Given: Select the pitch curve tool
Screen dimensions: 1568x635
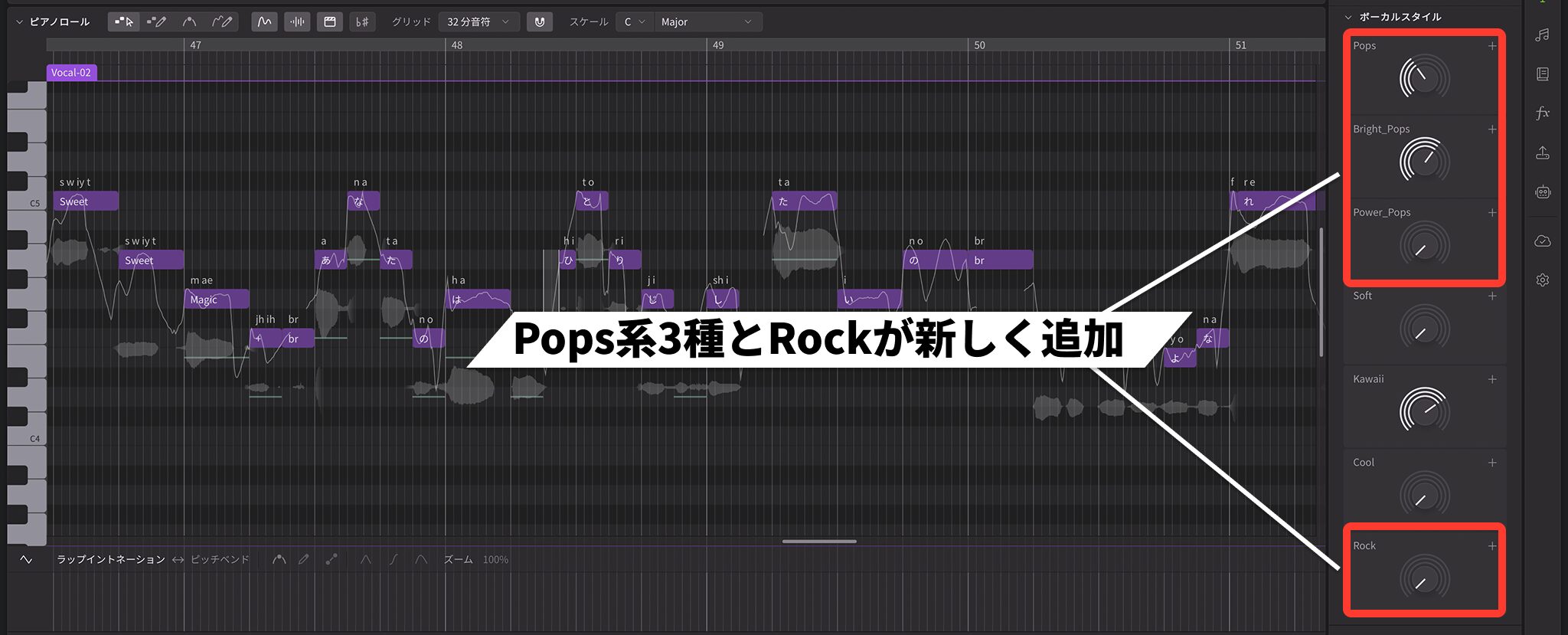Looking at the screenshot, I should point(189,21).
